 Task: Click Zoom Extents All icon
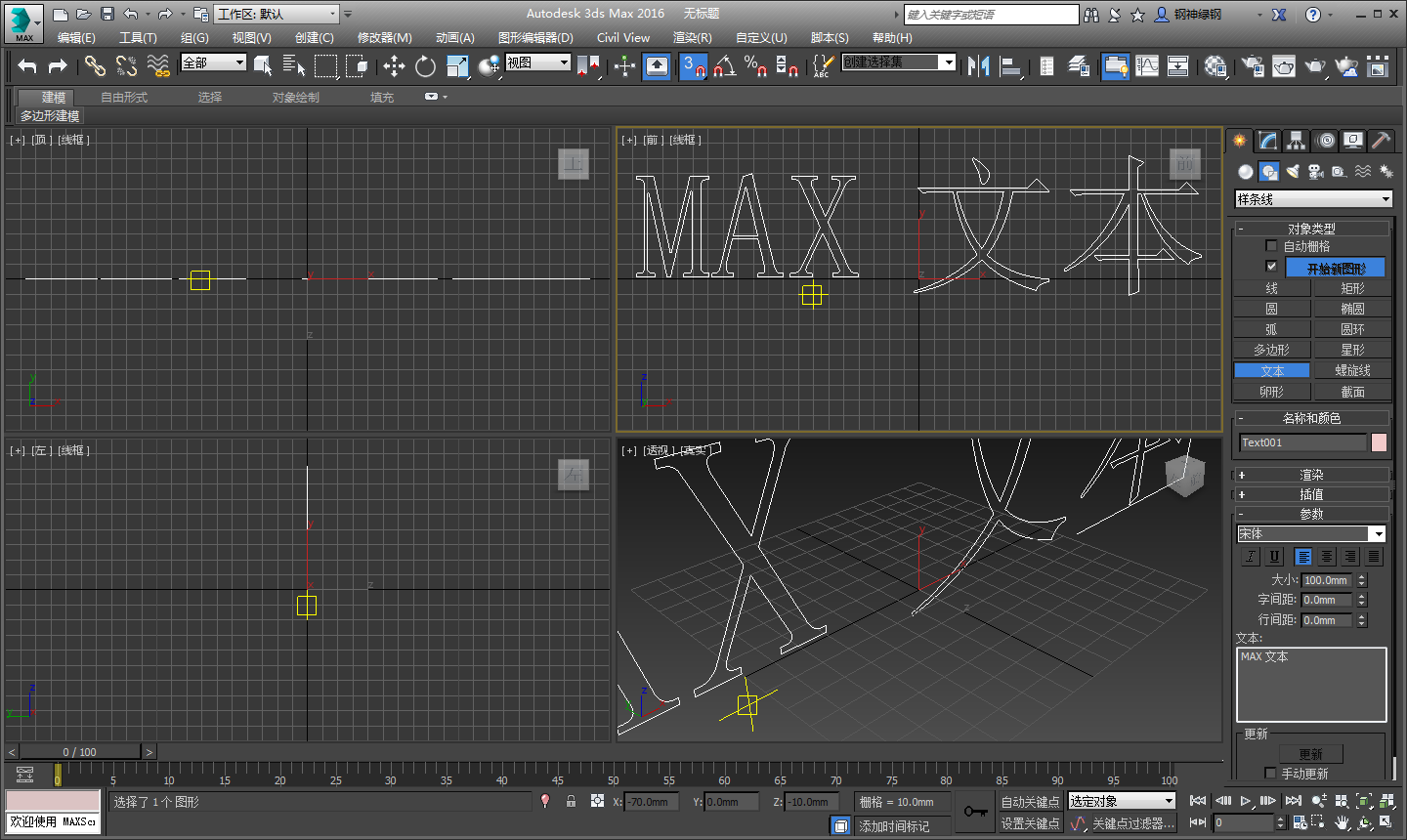(x=1386, y=801)
